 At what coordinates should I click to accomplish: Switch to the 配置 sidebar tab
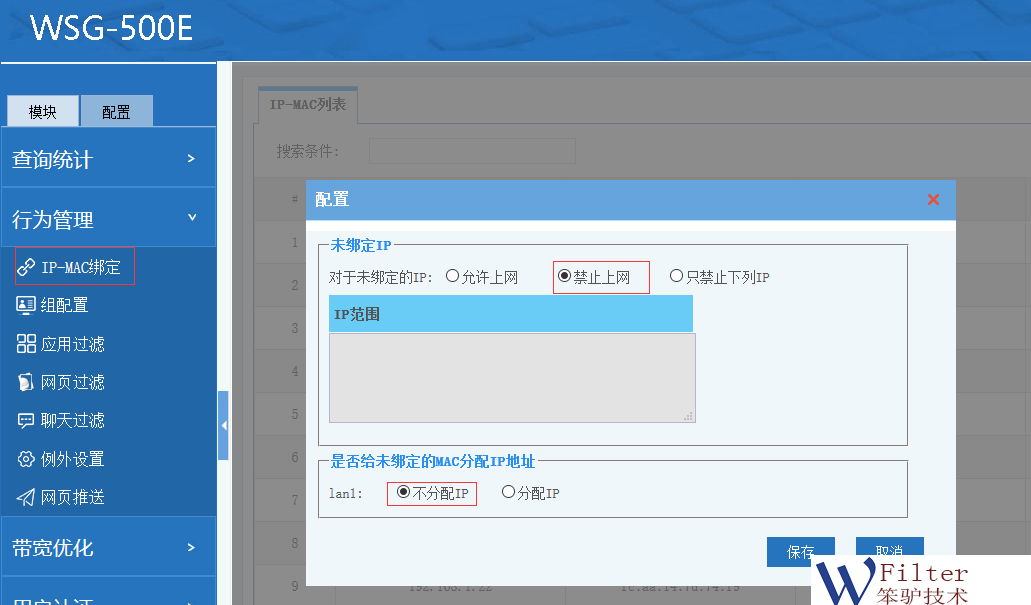click(116, 112)
